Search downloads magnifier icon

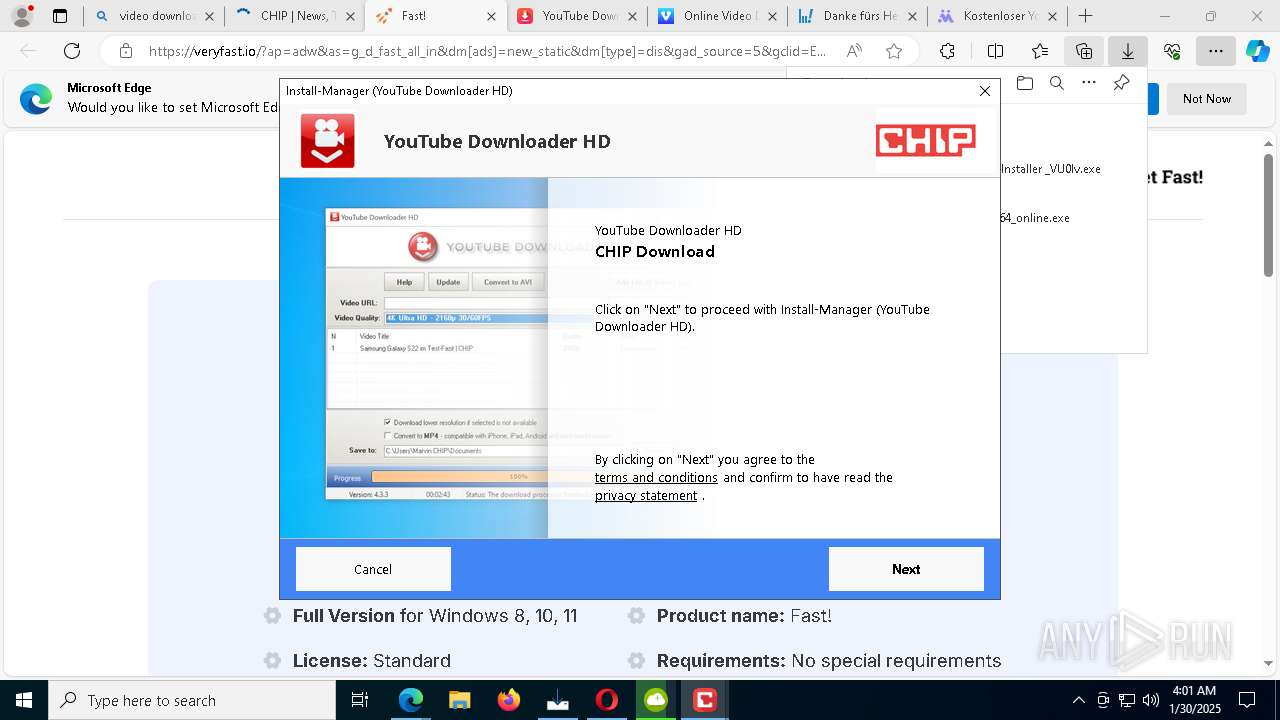[1057, 83]
